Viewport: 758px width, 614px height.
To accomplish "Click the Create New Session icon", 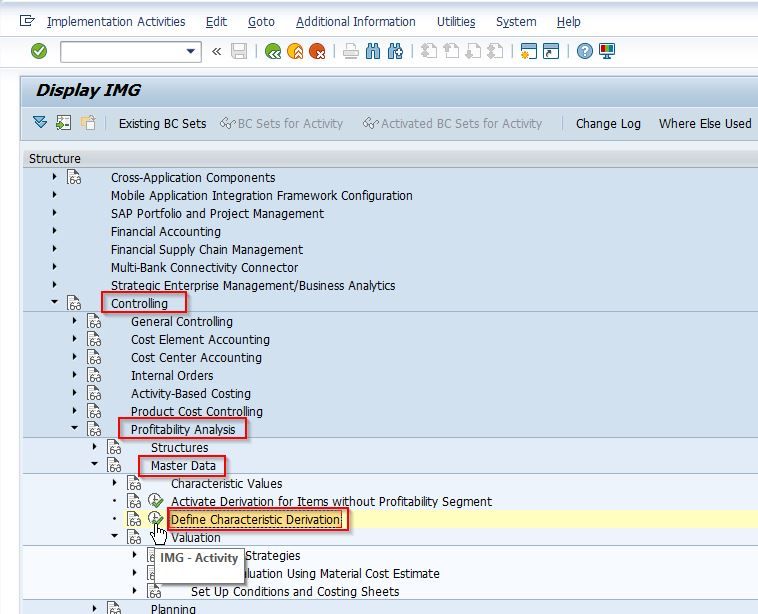I will point(528,51).
